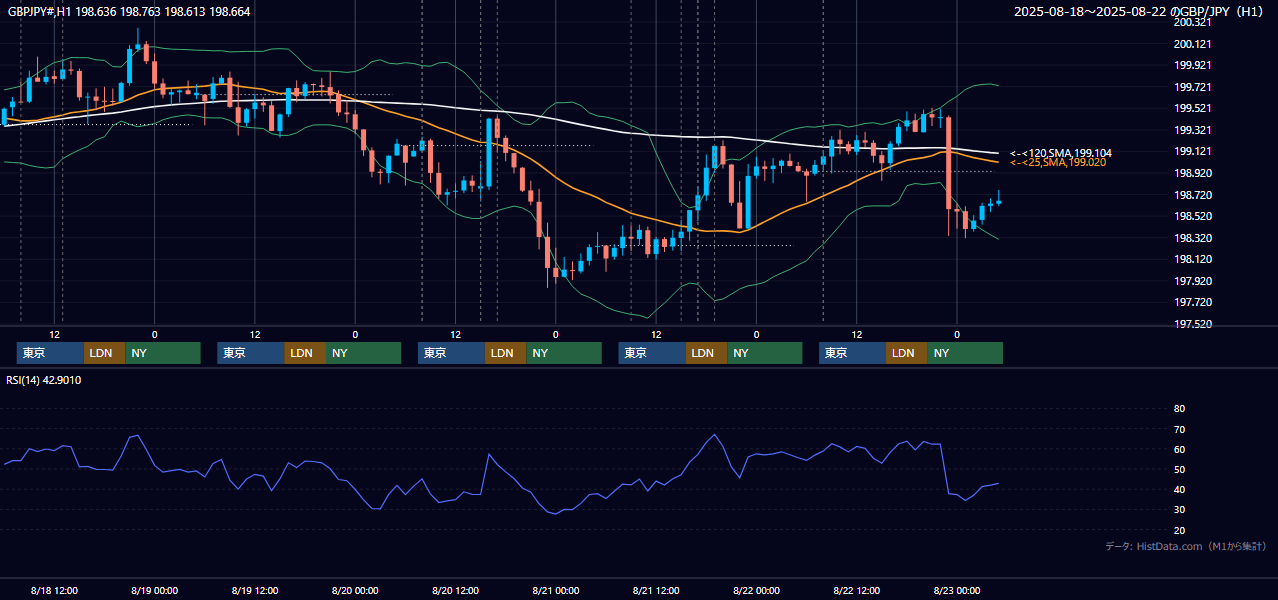Click price axis value 198.520
Viewport: 1278px width, 600px height.
tap(1193, 216)
